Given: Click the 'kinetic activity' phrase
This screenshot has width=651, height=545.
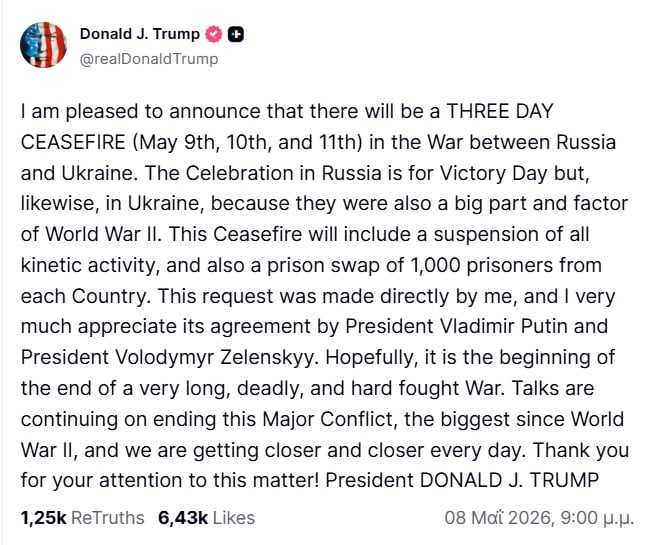Looking at the screenshot, I should 90,266.
